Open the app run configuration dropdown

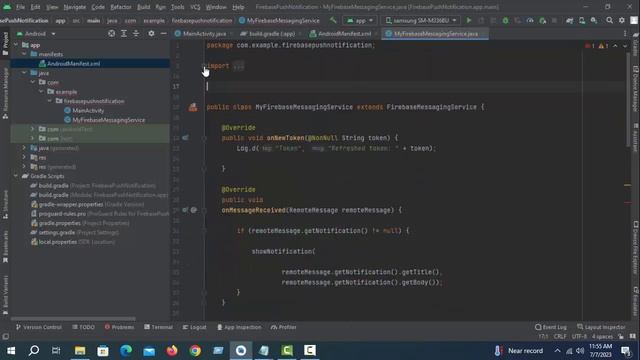(x=360, y=20)
